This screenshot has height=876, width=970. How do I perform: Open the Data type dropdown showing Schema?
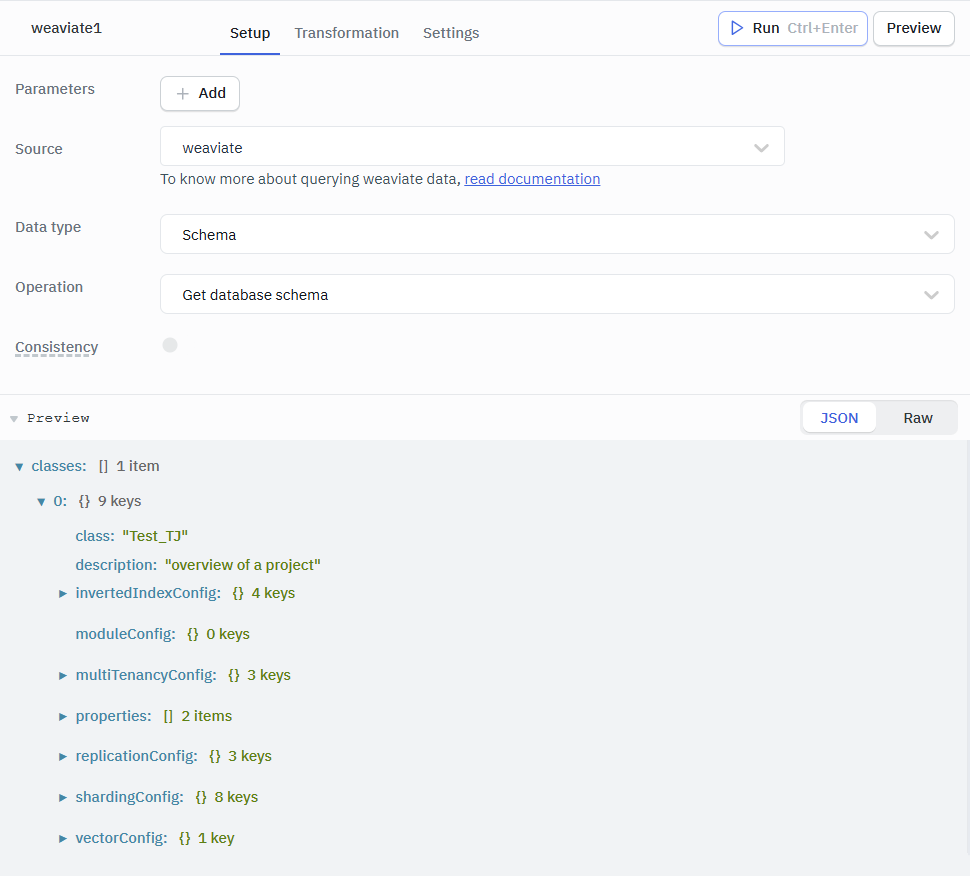pyautogui.click(x=557, y=234)
